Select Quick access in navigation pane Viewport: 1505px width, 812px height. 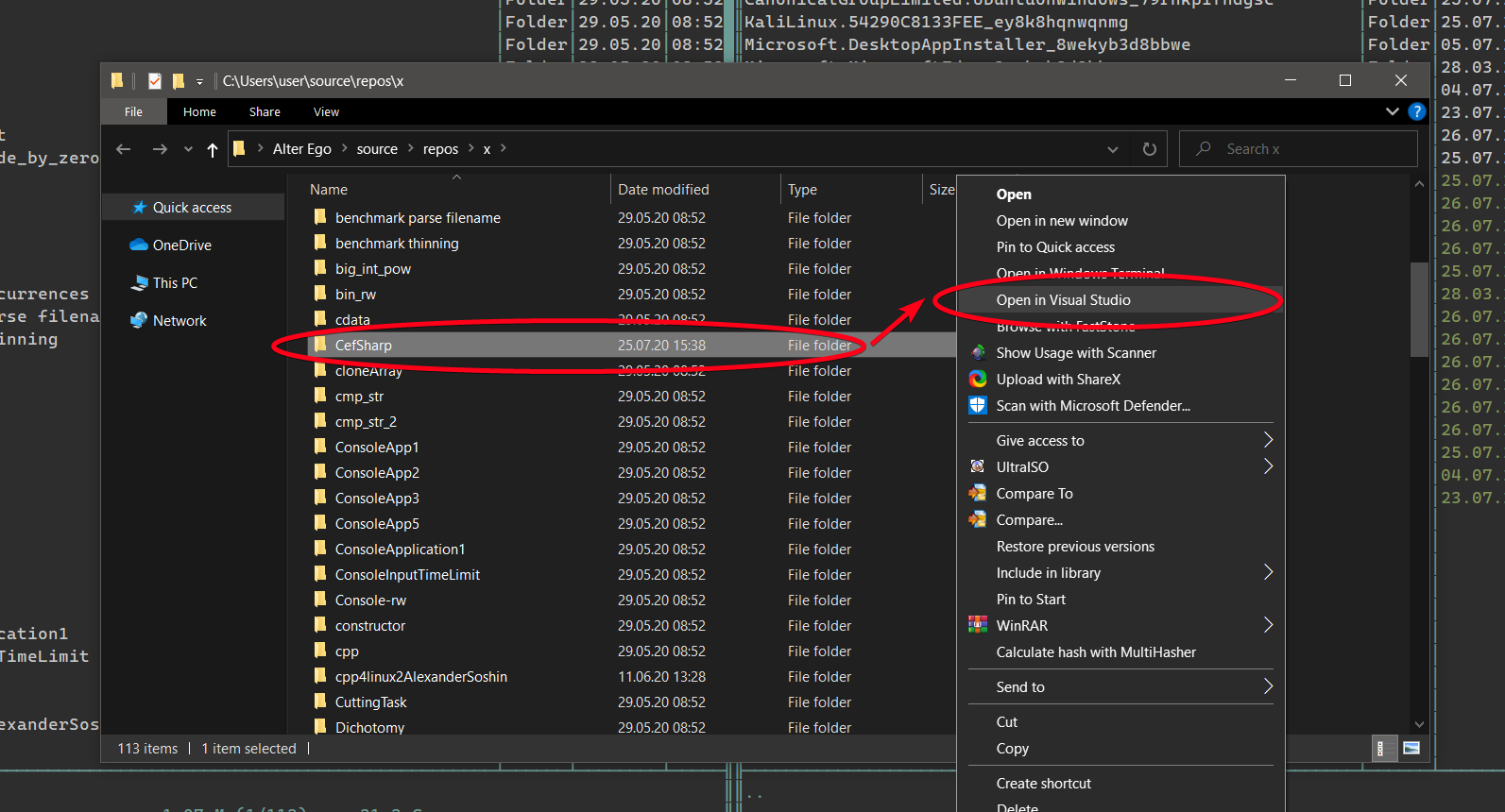(x=193, y=208)
